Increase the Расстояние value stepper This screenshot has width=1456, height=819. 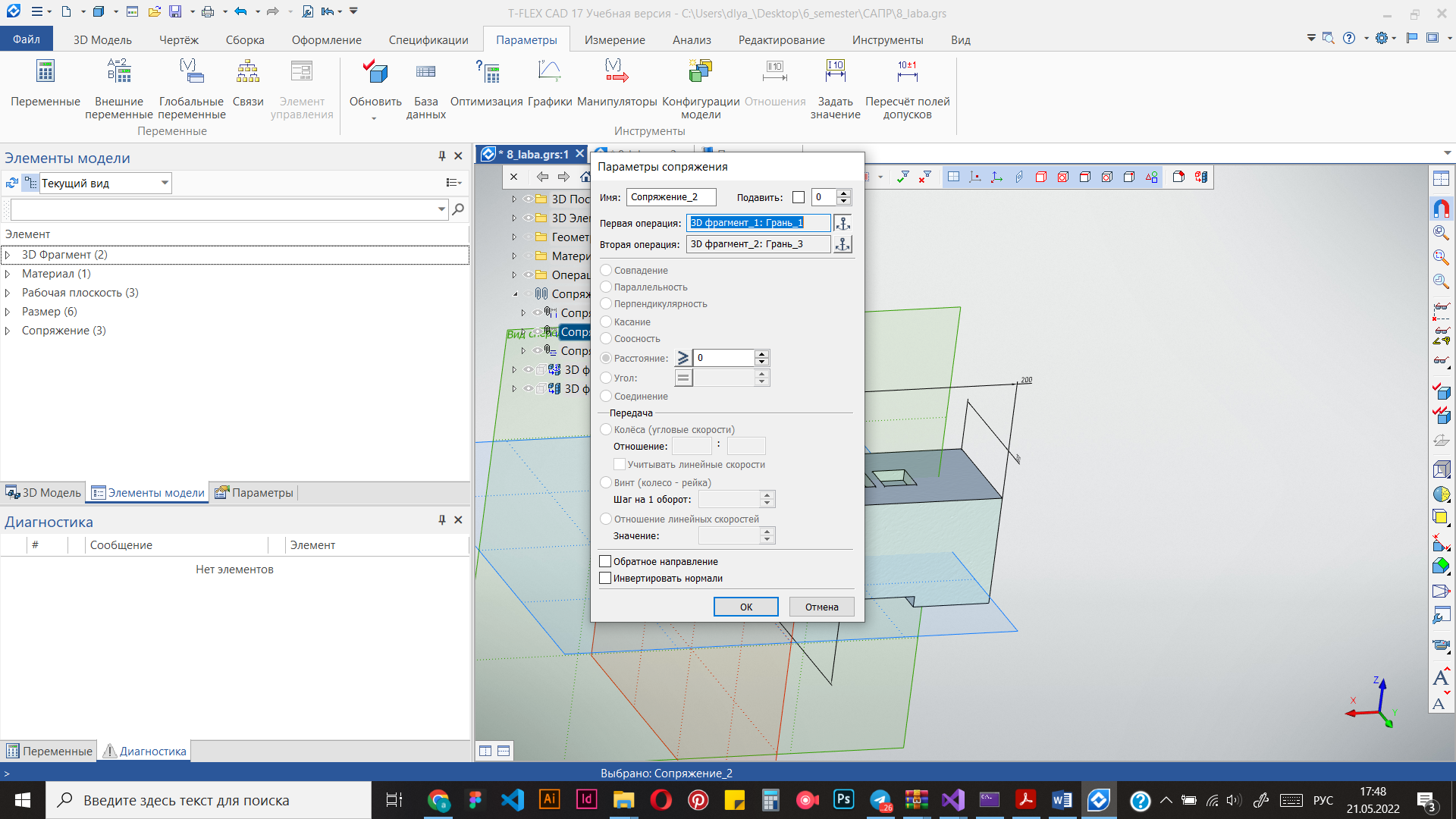coord(762,353)
